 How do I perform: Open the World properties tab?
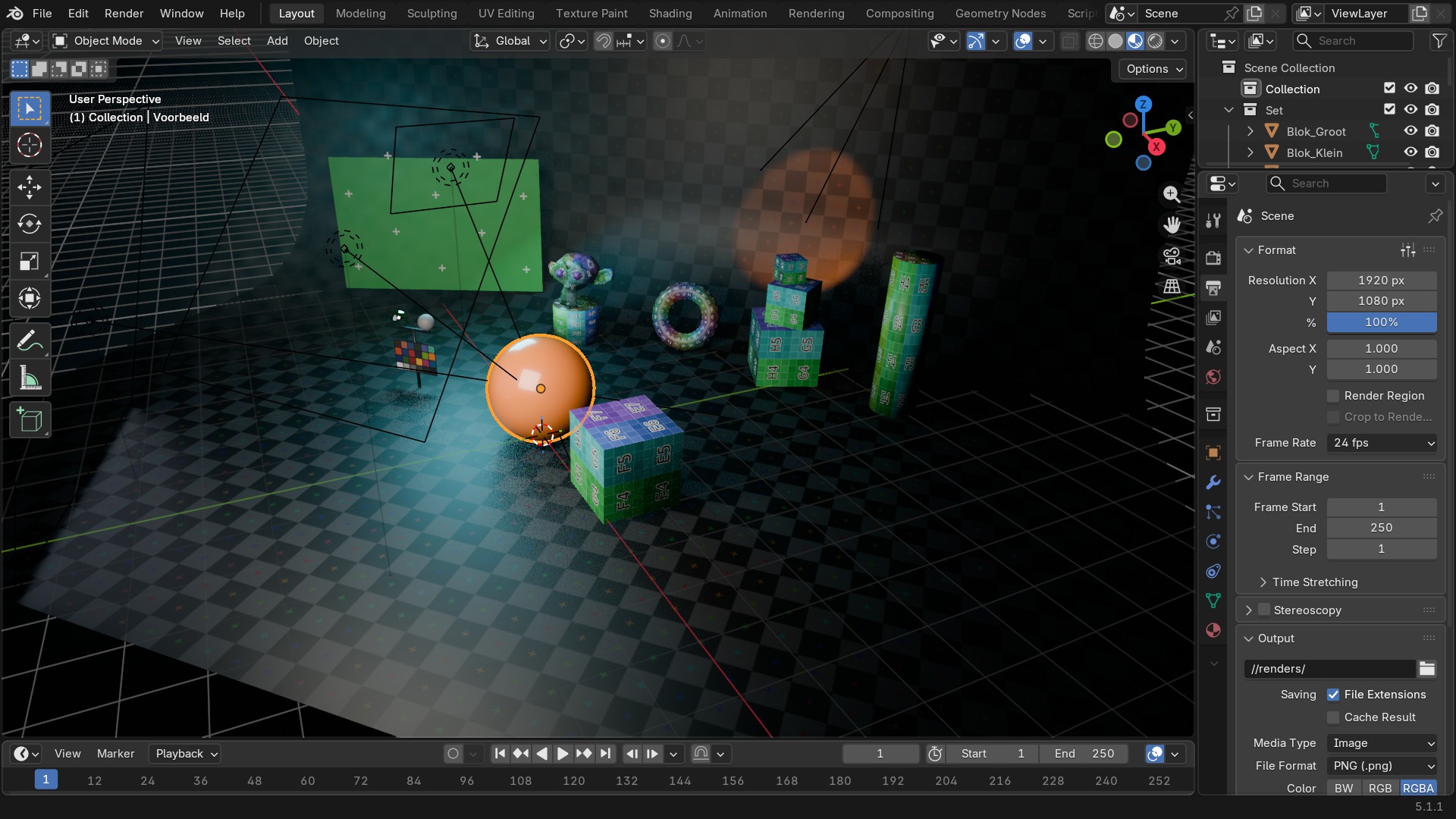pyautogui.click(x=1213, y=377)
